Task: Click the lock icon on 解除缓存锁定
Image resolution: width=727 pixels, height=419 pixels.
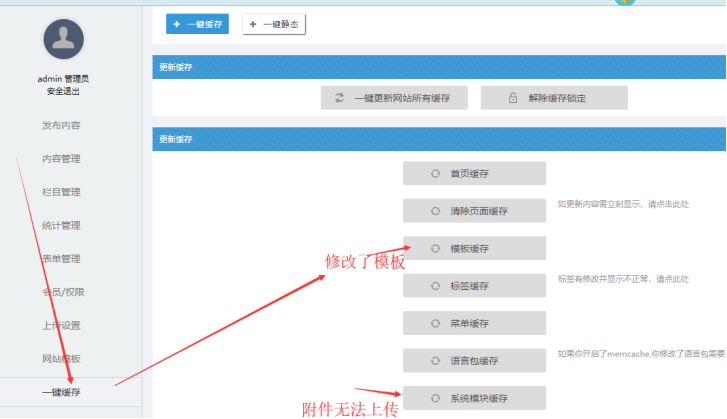Action: 512,98
